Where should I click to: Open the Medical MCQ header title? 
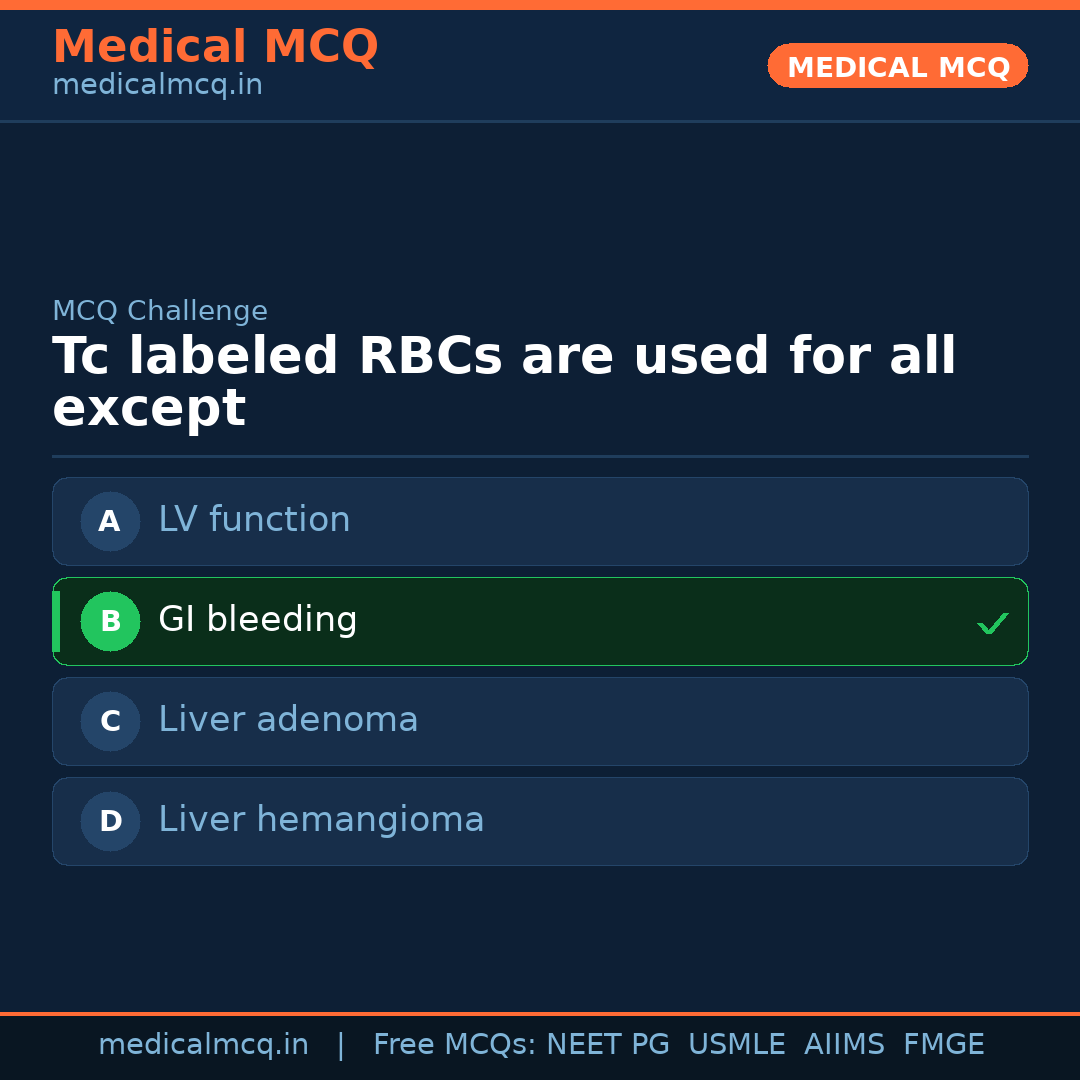point(215,47)
